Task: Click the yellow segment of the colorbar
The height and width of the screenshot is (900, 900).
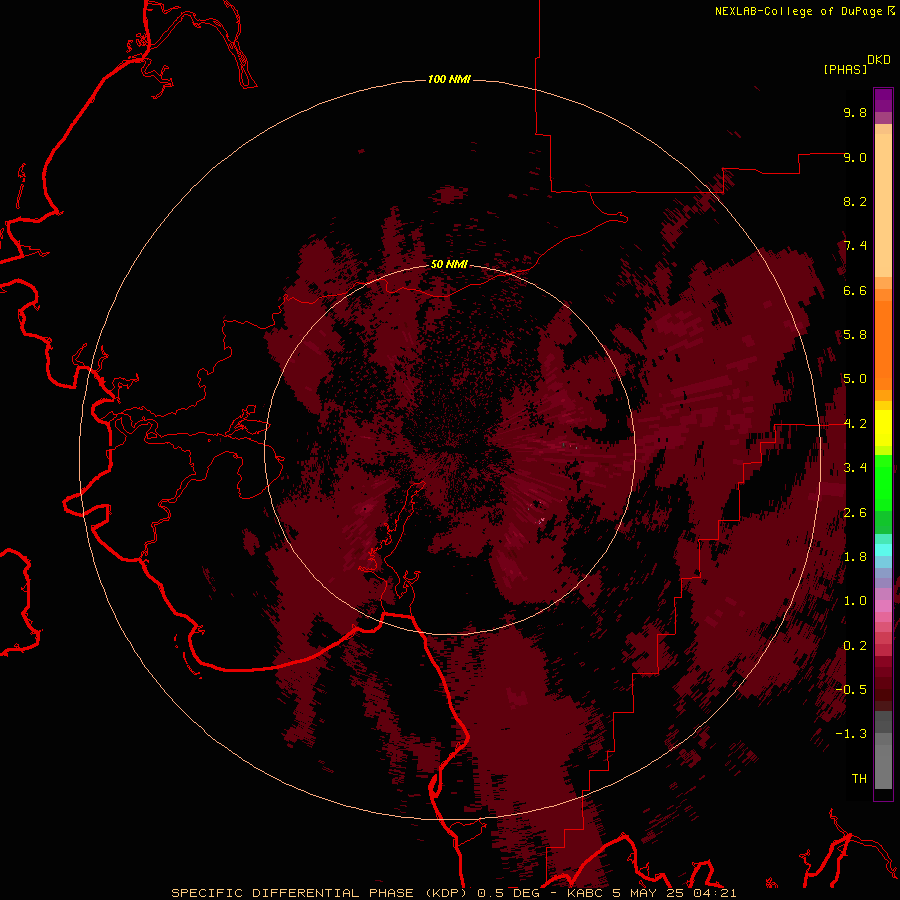Action: [x=883, y=428]
